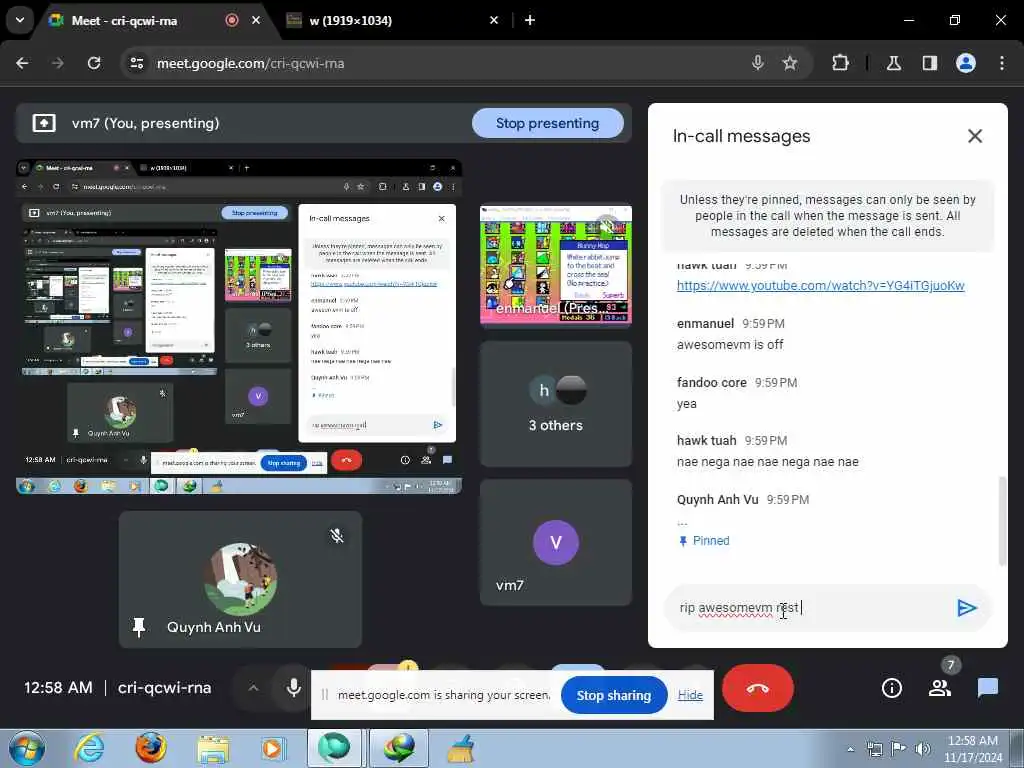Screen dimensions: 1024x768
Task: Open Windows Explorer folder in taskbar
Action: [x=214, y=748]
